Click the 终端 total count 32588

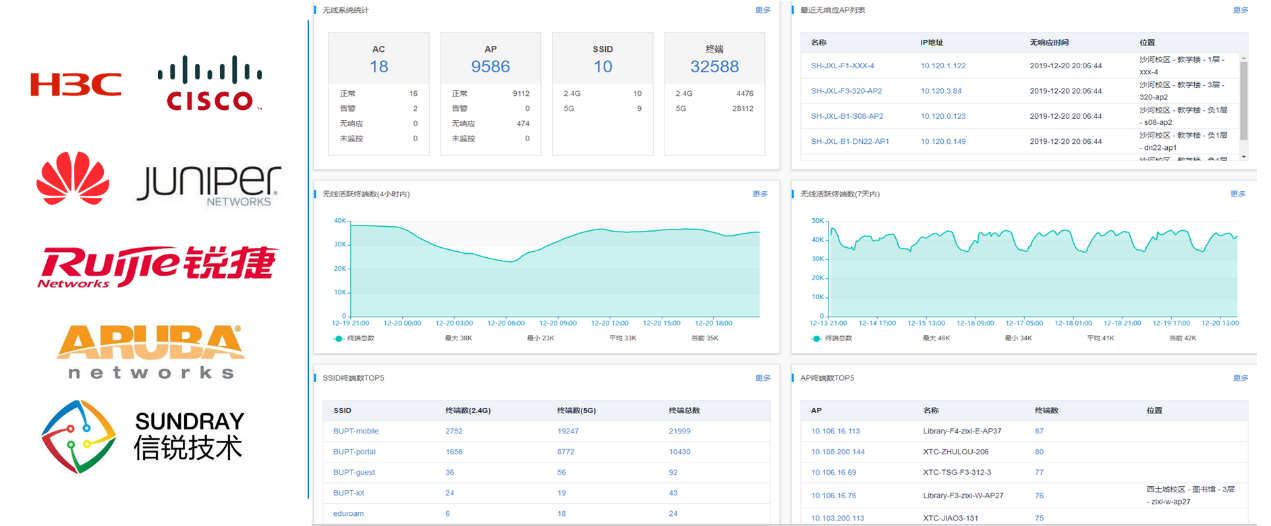tap(715, 67)
